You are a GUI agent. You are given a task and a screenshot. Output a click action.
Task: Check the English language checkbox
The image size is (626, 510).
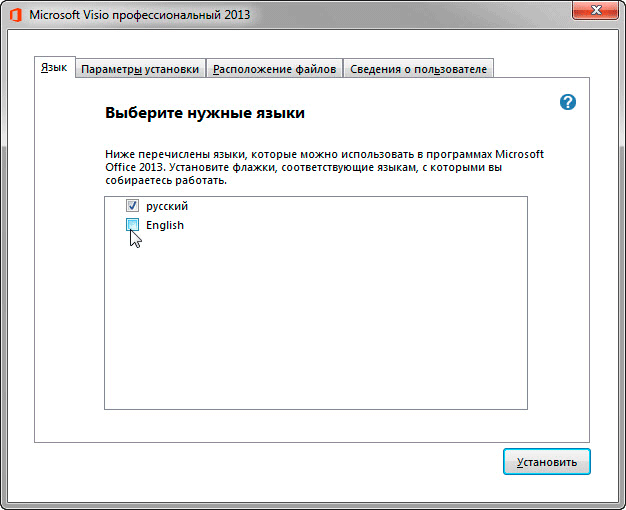click(133, 225)
